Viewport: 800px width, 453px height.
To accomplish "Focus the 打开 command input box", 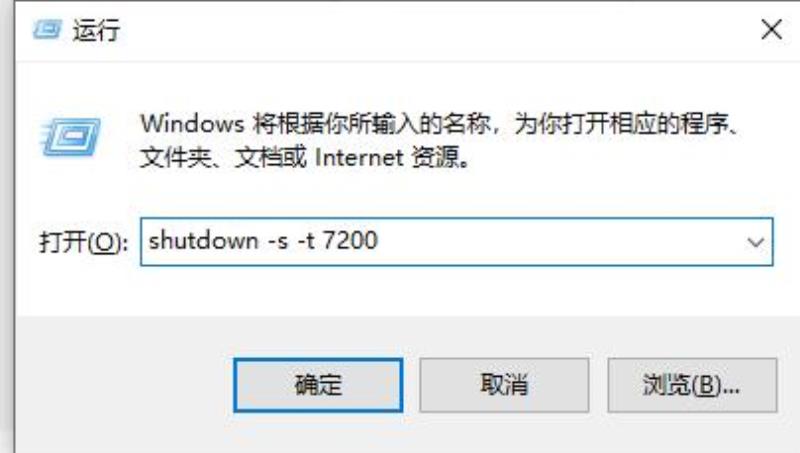I will pyautogui.click(x=457, y=242).
